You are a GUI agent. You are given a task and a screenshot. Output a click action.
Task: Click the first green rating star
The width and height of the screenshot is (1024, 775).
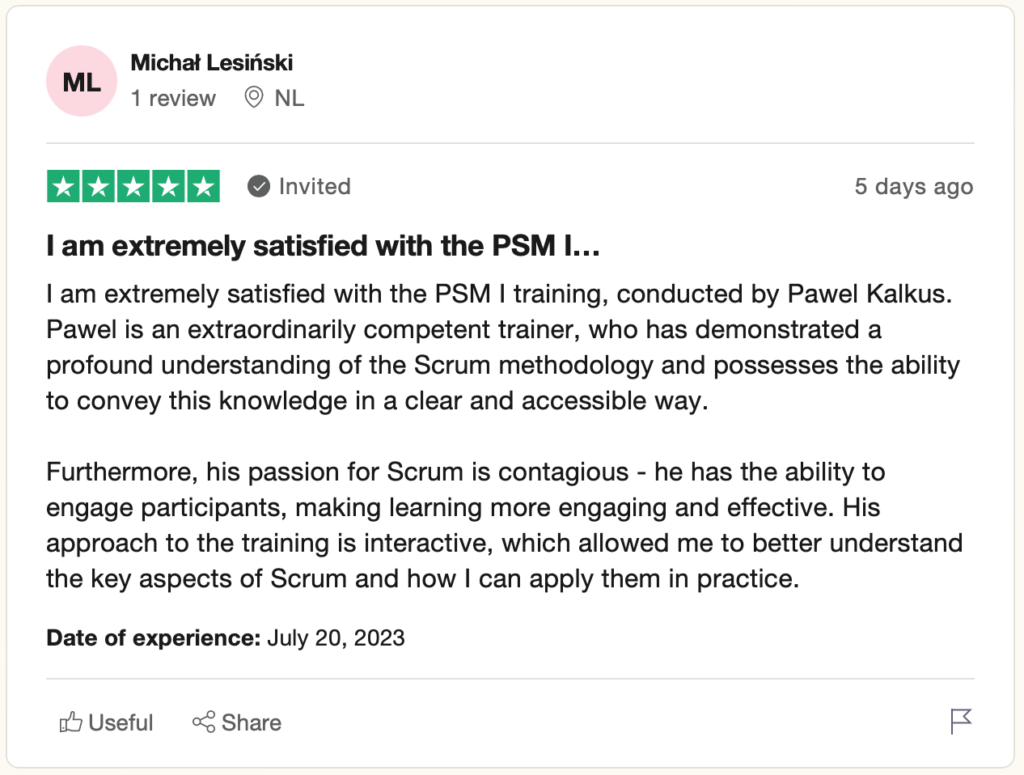63,187
